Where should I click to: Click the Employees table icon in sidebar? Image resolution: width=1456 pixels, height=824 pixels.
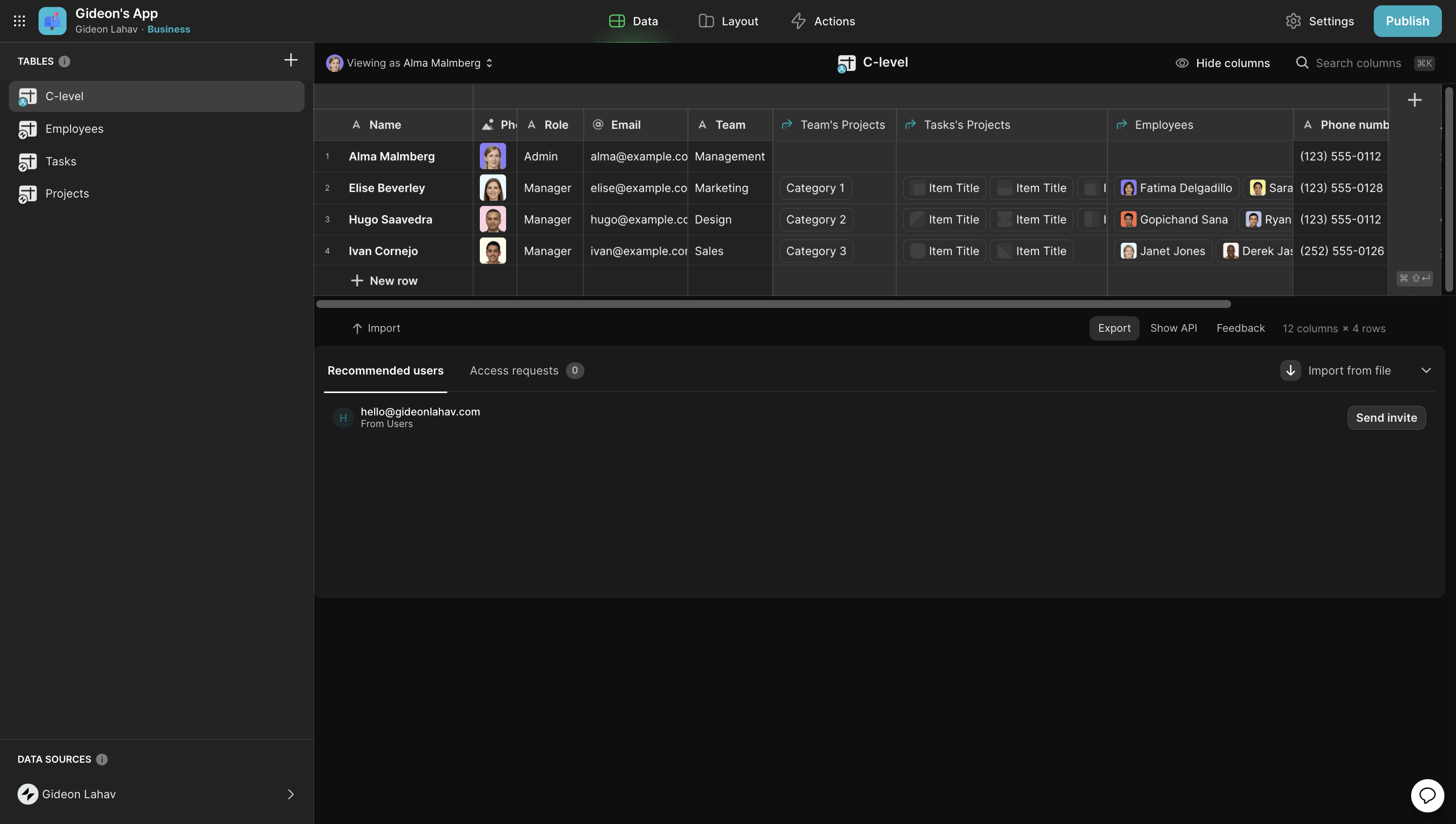27,129
